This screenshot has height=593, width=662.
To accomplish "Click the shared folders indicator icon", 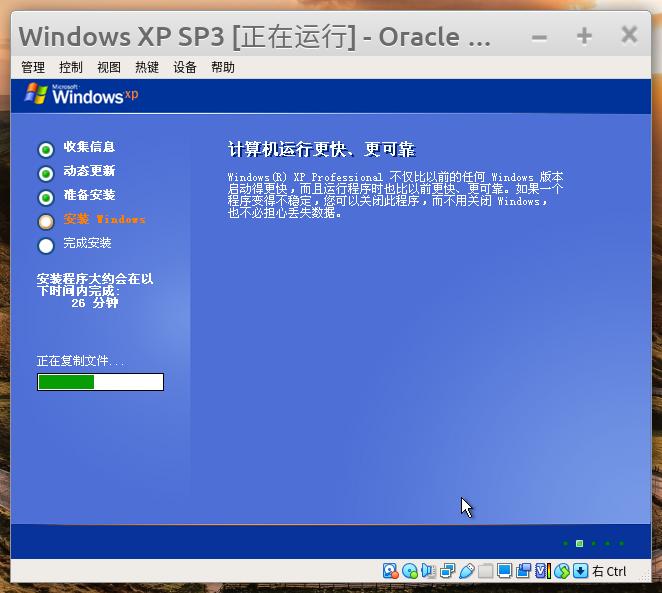I will click(x=485, y=571).
